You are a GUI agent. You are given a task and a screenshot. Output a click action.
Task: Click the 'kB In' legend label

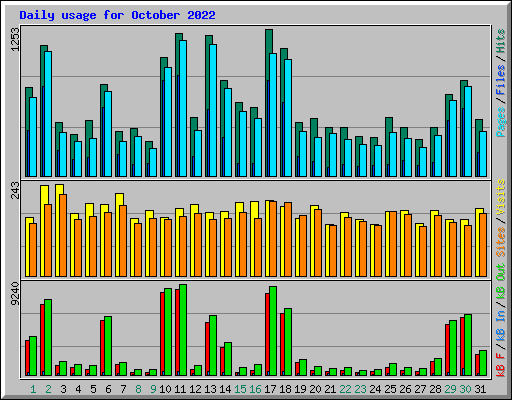[x=501, y=325]
